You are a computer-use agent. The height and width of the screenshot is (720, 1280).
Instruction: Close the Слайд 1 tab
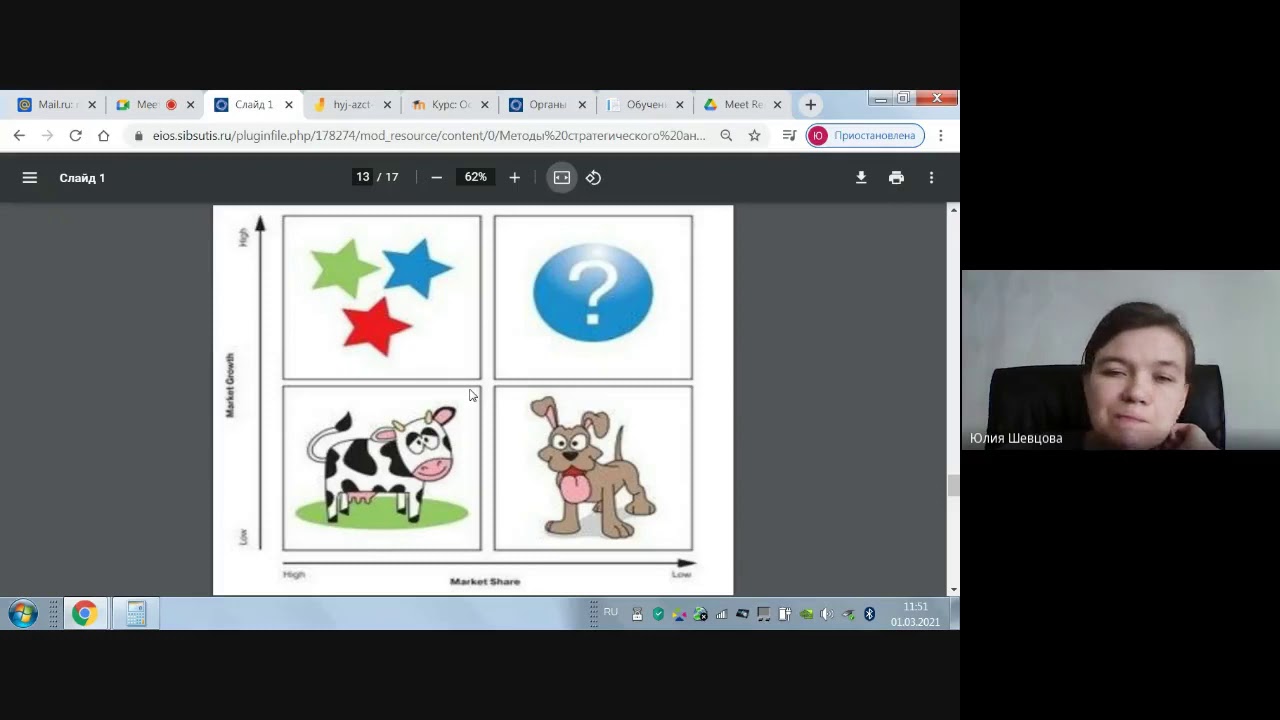point(289,104)
